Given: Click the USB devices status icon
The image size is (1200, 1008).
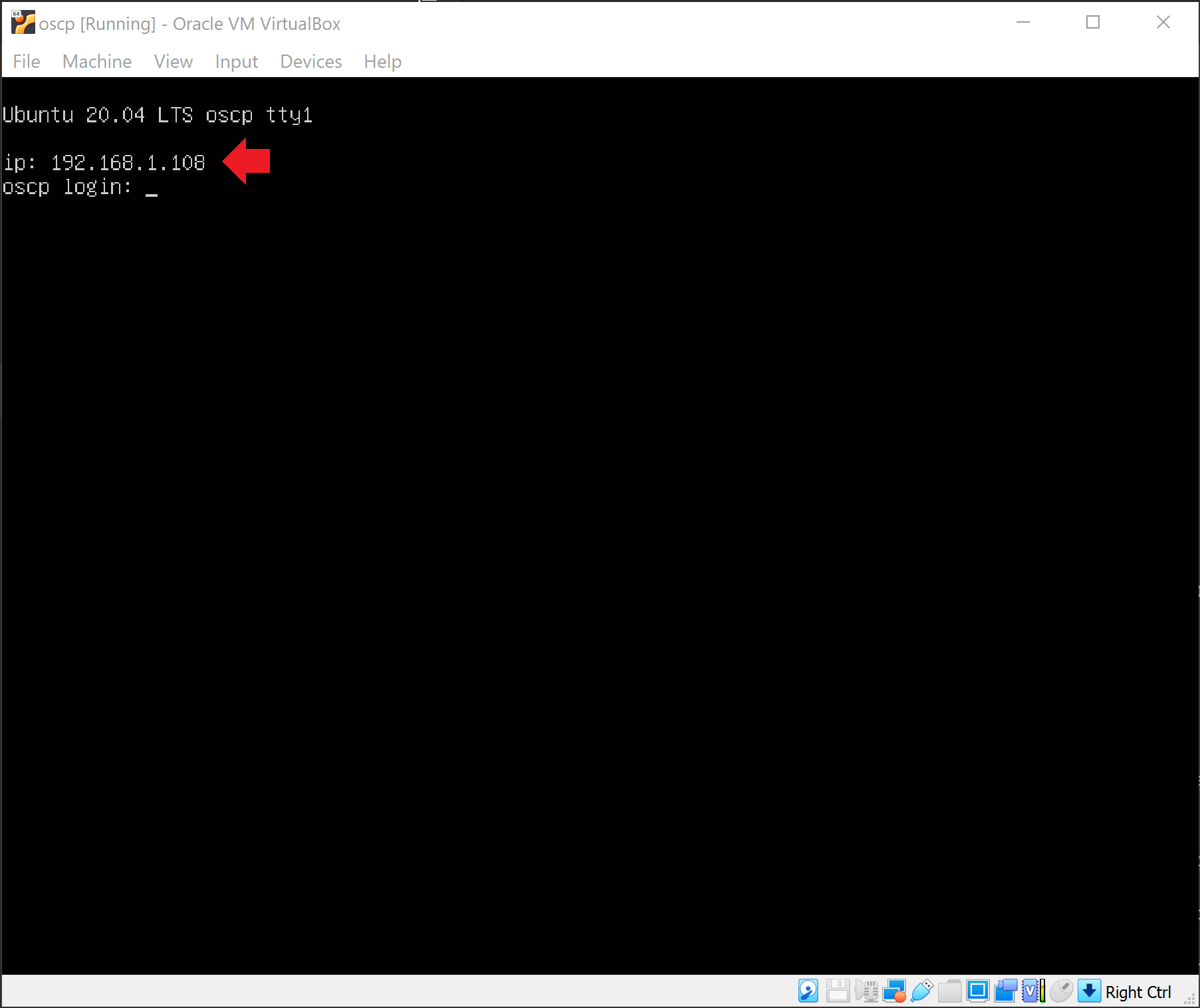Looking at the screenshot, I should (x=921, y=991).
